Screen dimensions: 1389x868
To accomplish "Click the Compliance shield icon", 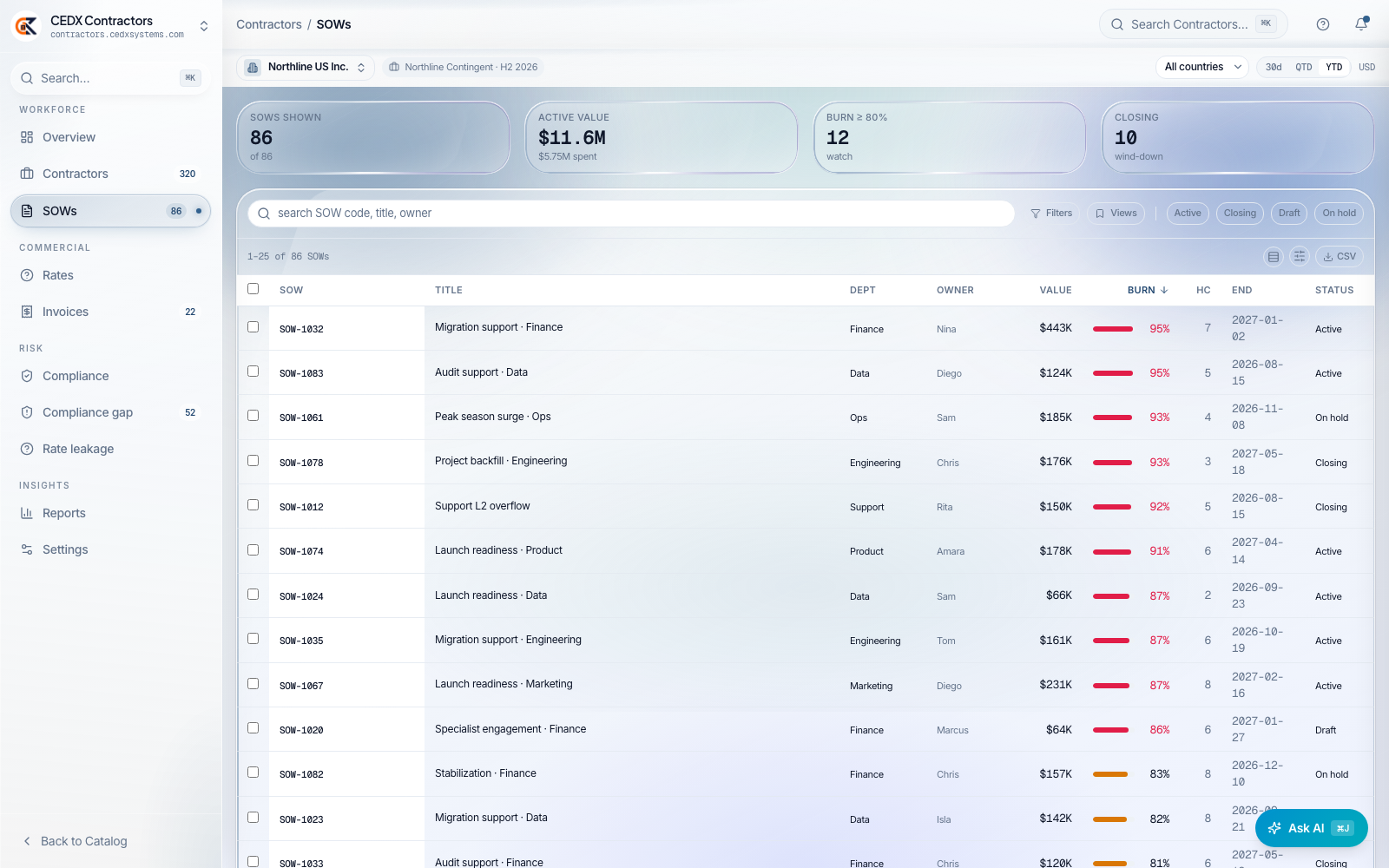I will point(27,376).
